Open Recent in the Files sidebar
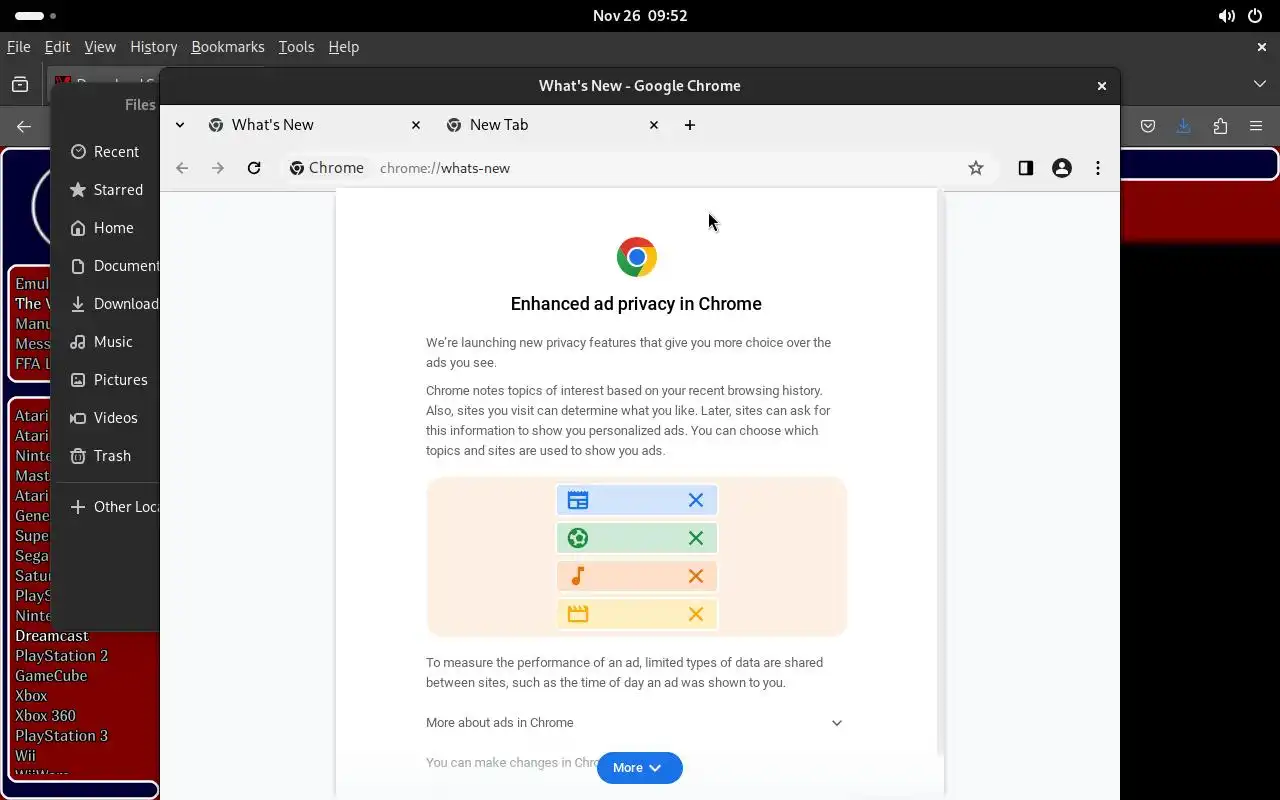Image resolution: width=1280 pixels, height=800 pixels. tap(105, 152)
